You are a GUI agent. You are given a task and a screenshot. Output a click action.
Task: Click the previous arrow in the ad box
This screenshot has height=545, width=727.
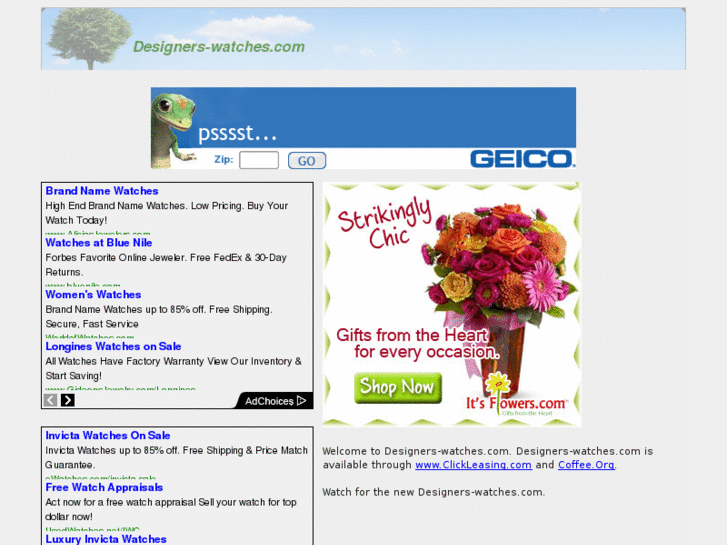tap(51, 400)
